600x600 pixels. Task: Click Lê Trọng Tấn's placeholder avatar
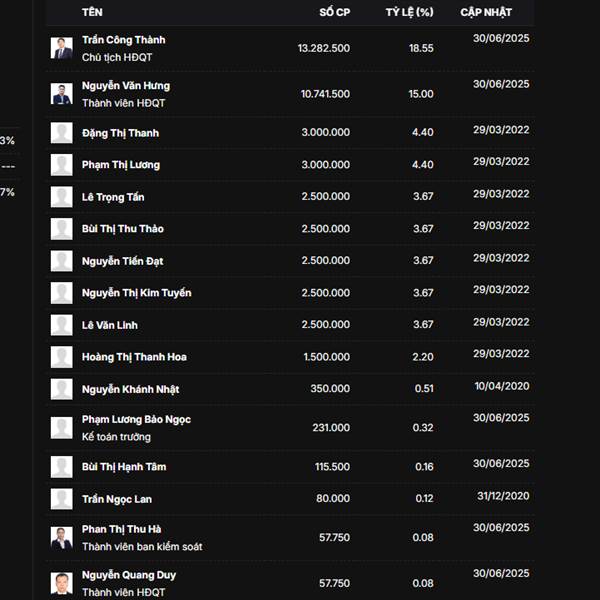(x=62, y=197)
